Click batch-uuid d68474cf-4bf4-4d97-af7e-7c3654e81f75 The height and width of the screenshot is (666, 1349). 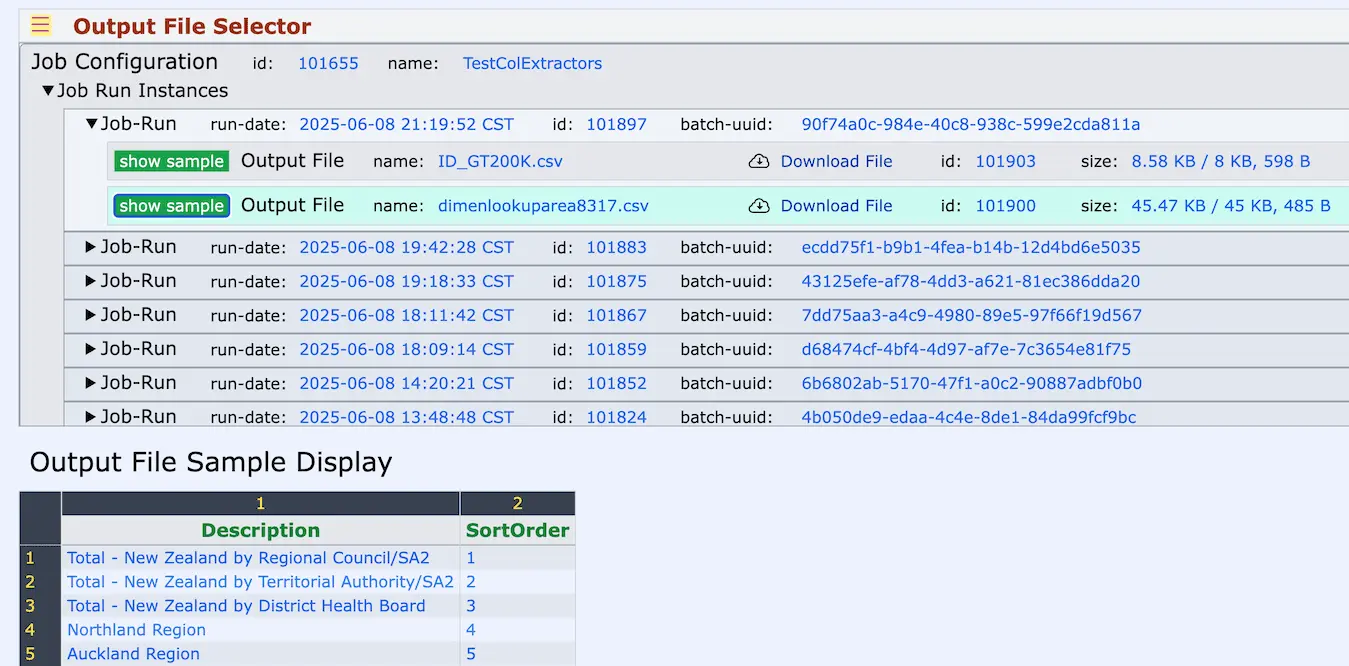coord(966,349)
